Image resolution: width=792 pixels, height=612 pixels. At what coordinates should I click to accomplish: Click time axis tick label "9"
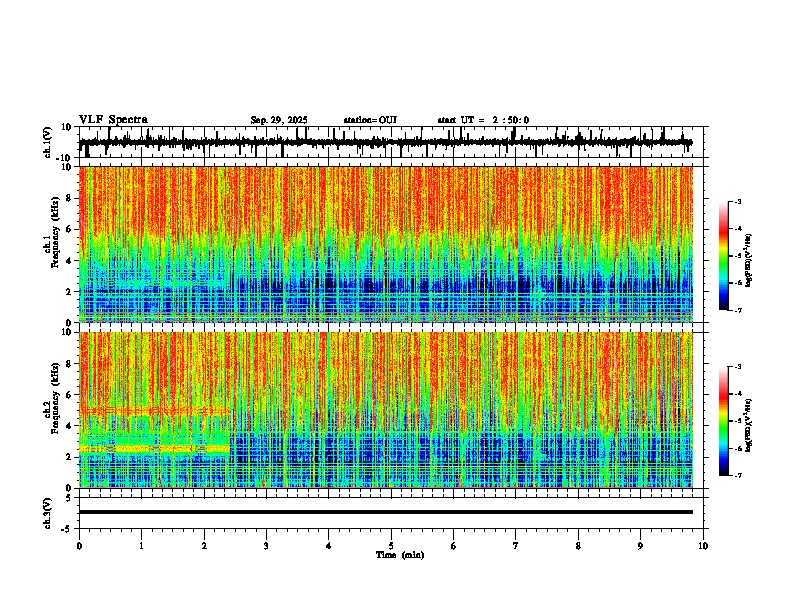(x=640, y=546)
